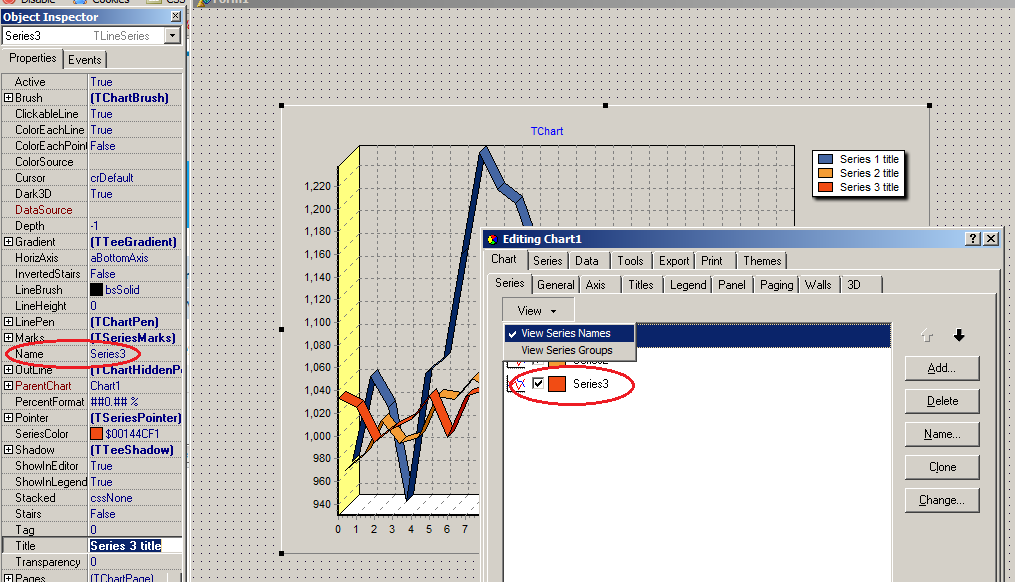1015x582 pixels.
Task: Select the Walls sub-tab
Action: [818, 285]
